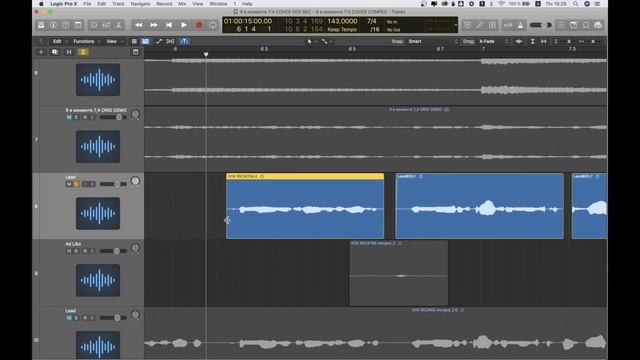Open the Quick Help icon
The width and height of the screenshot is (640, 360).
[66, 25]
